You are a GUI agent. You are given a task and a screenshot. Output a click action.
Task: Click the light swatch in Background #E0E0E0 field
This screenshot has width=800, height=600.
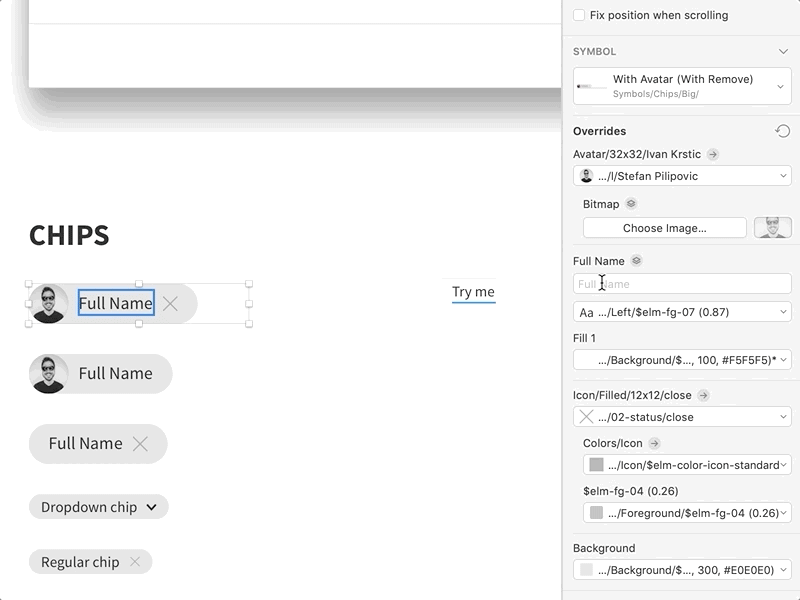[586, 570]
